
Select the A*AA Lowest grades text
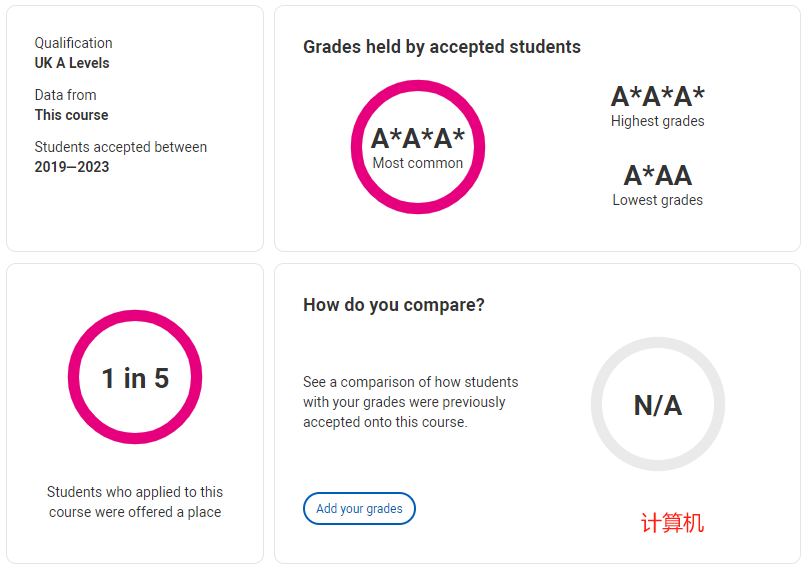pos(657,185)
